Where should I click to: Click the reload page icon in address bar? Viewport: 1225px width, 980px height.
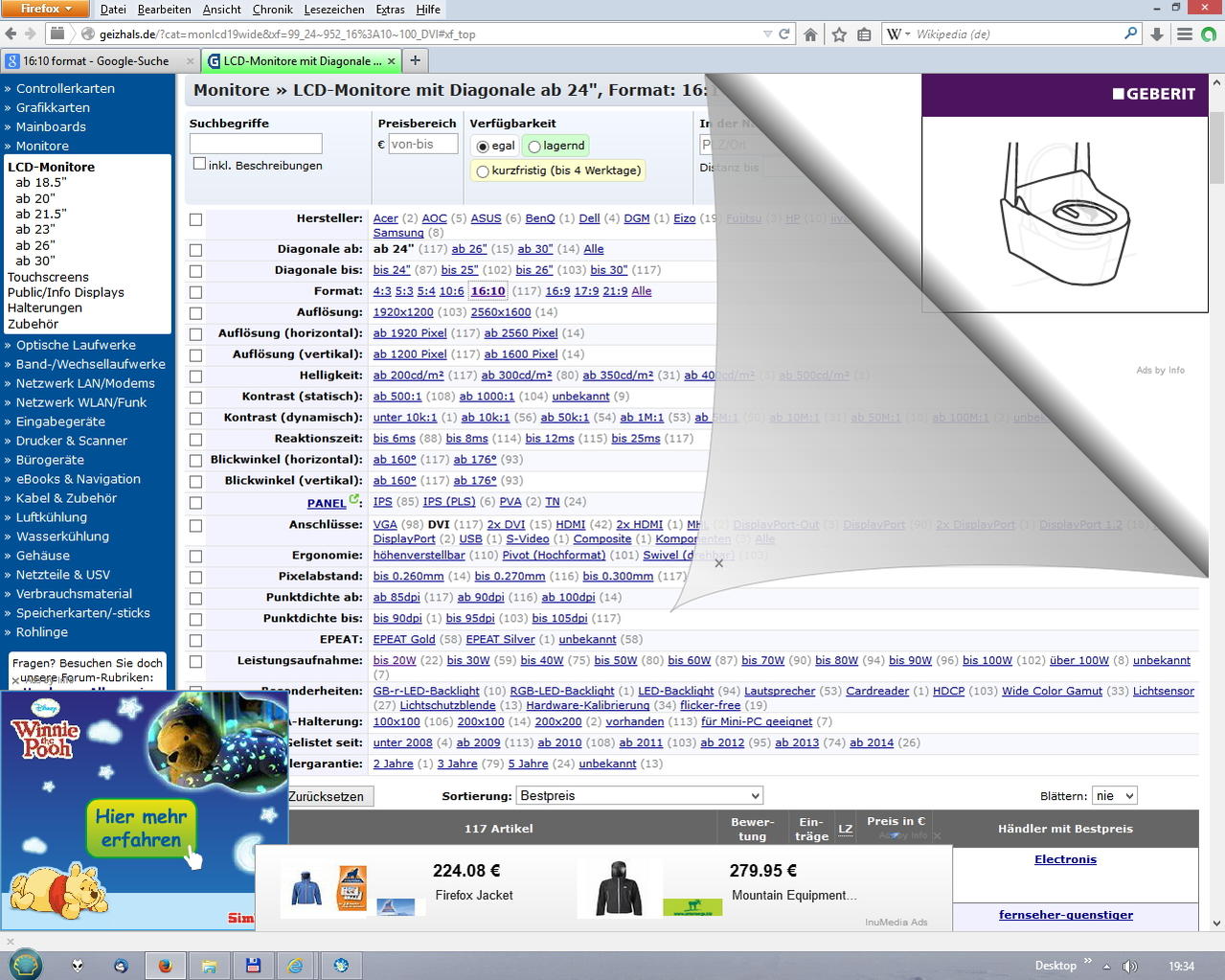784,34
